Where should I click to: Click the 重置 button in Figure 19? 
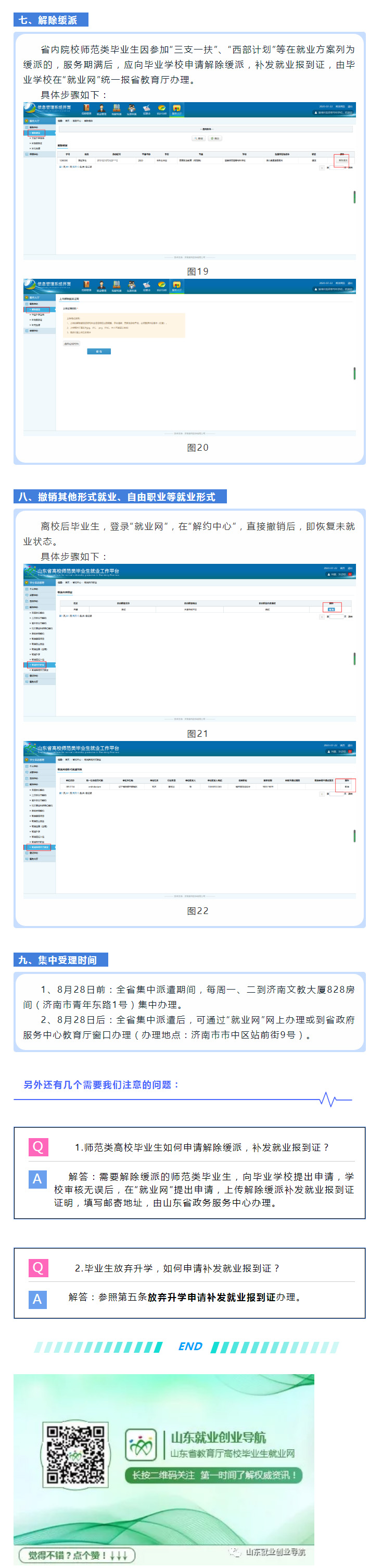[x=215, y=138]
